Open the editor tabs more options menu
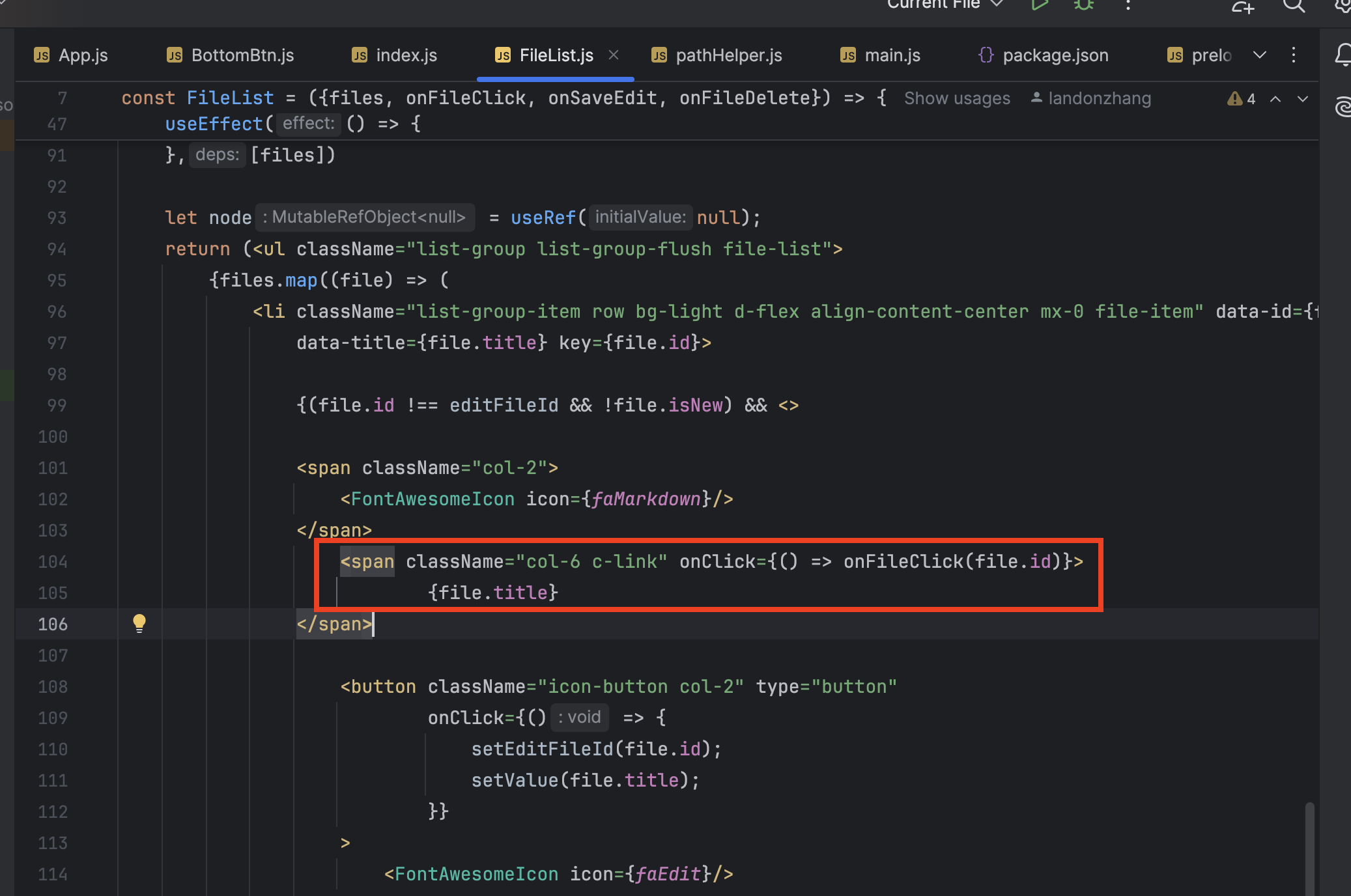The image size is (1351, 896). pyautogui.click(x=1294, y=55)
